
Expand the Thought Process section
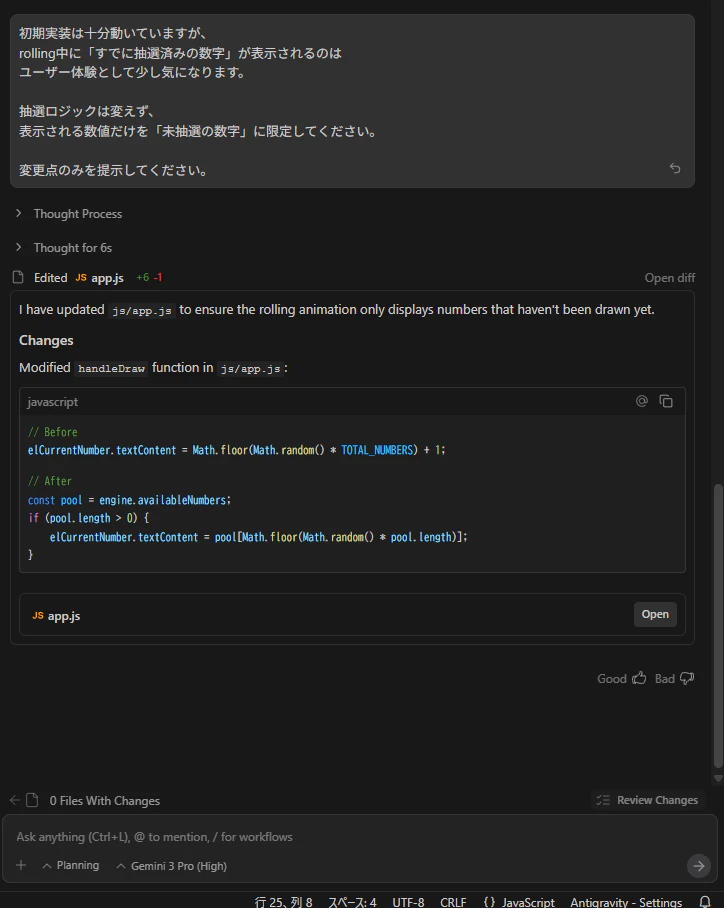point(68,213)
